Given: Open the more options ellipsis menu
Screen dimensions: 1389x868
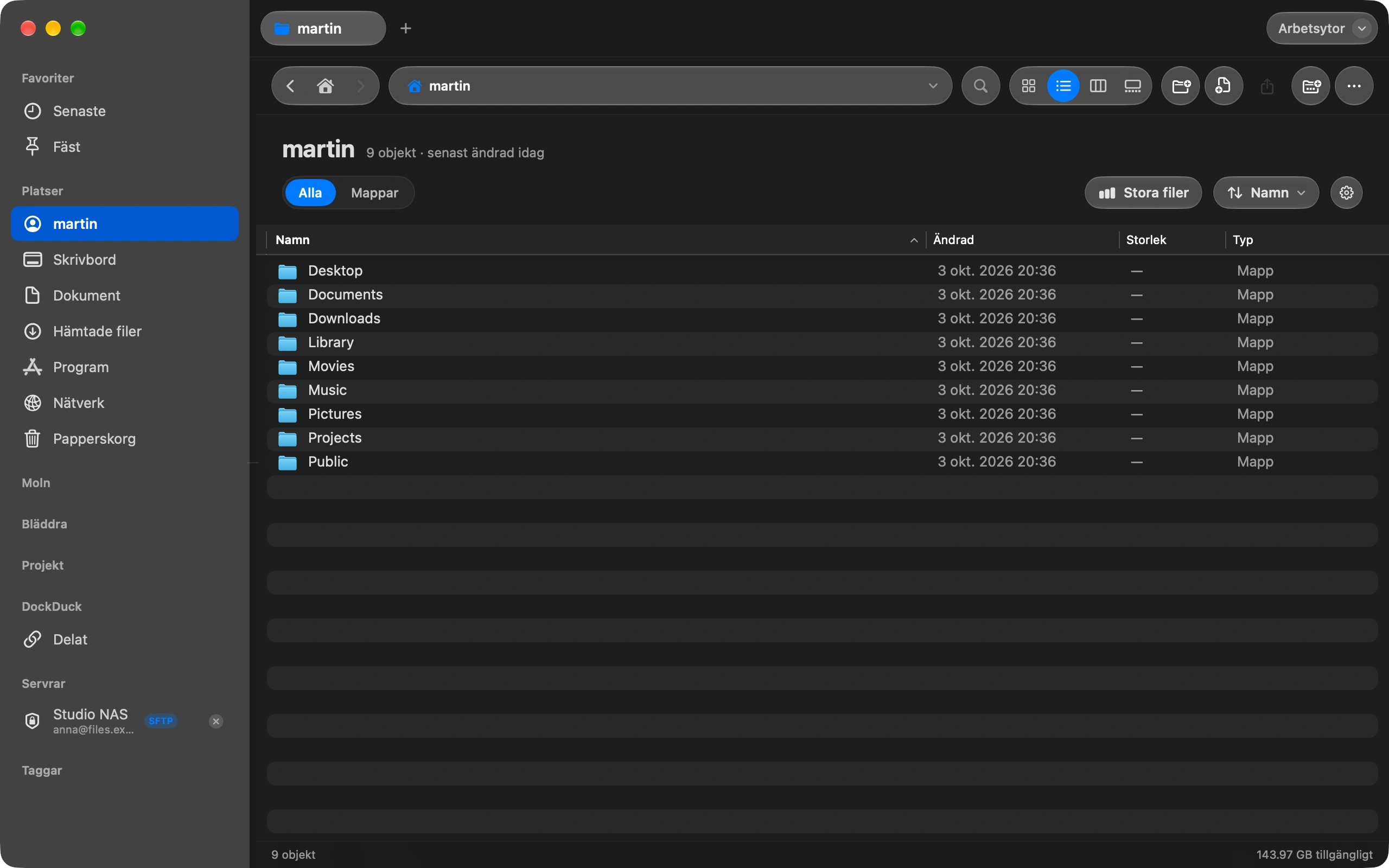Looking at the screenshot, I should (x=1354, y=86).
